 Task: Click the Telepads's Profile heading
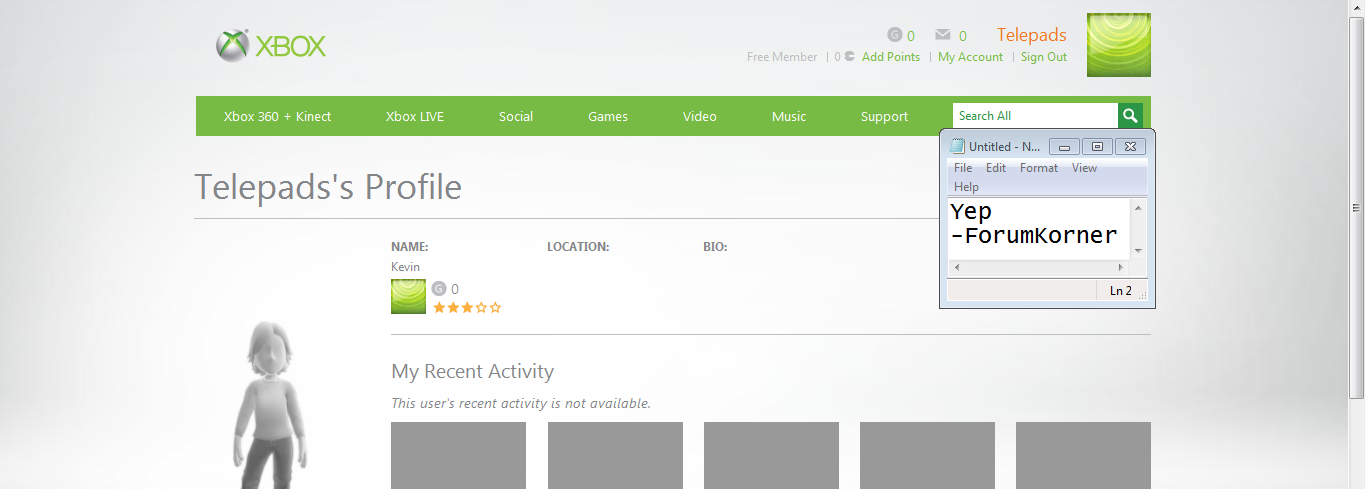[328, 187]
